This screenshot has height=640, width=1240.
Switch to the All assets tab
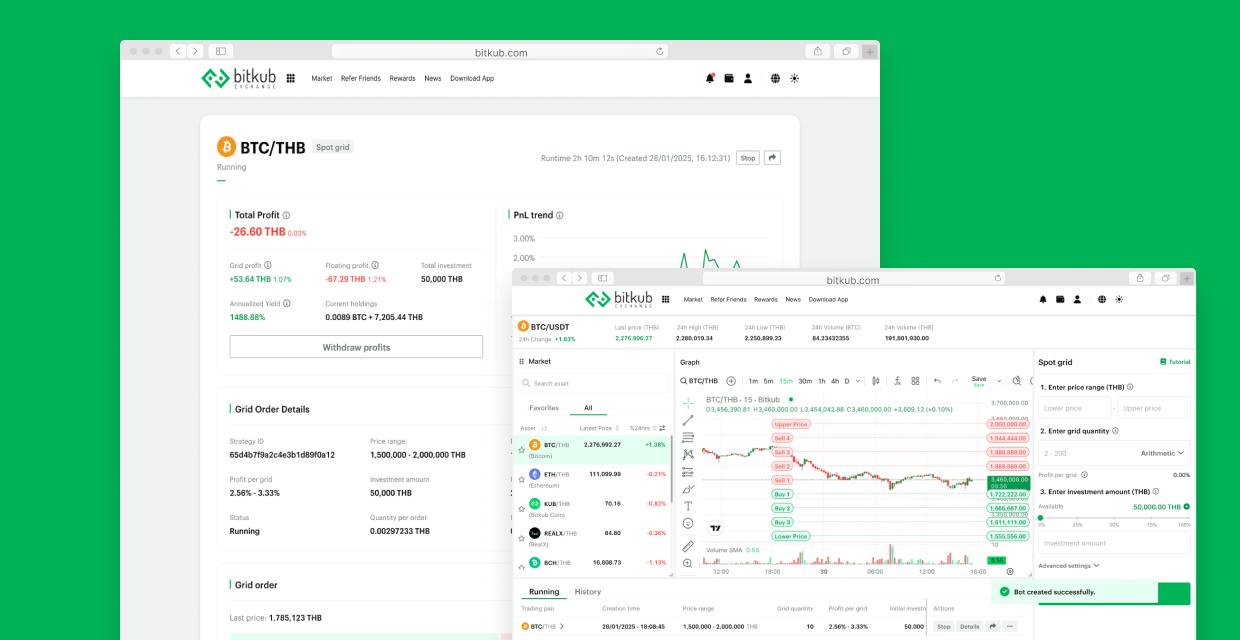[588, 408]
